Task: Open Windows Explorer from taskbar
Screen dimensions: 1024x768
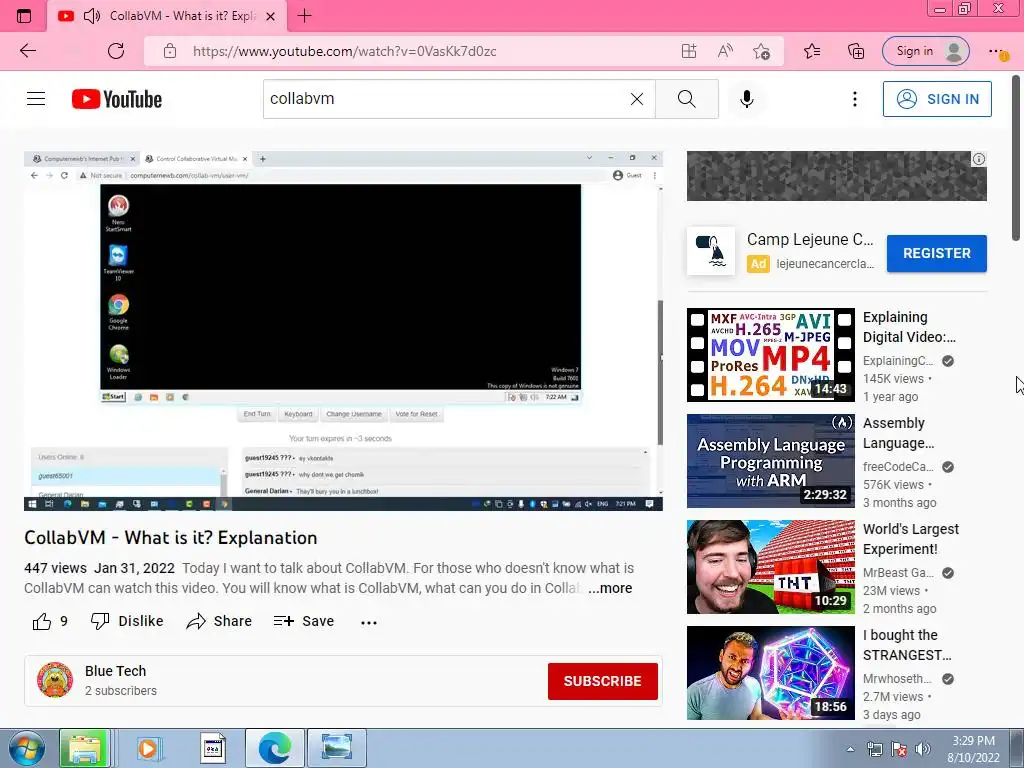Action: 84,748
